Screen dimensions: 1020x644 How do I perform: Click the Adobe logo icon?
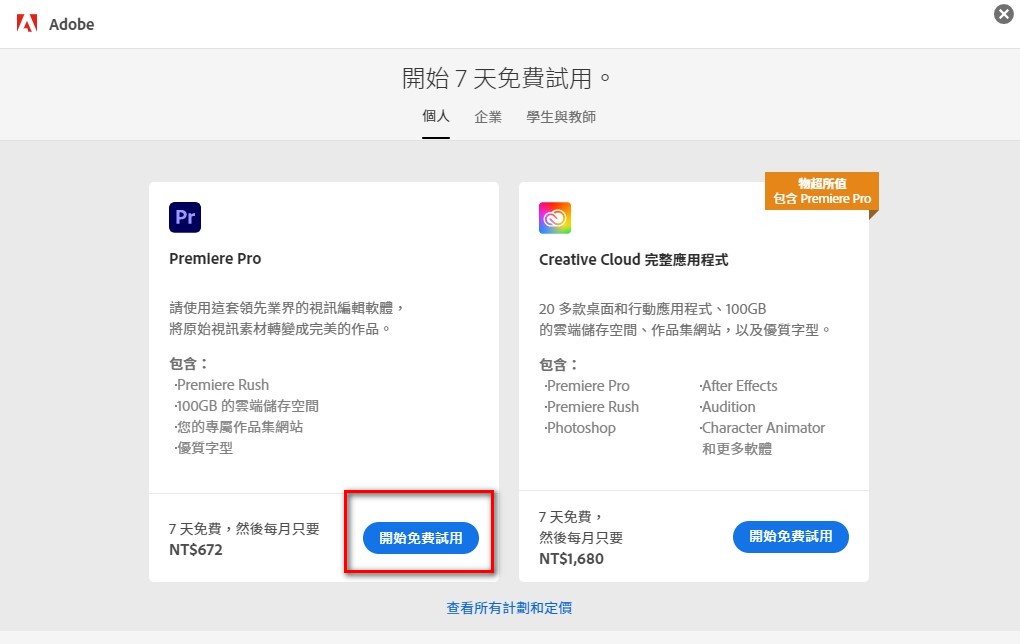tap(28, 23)
